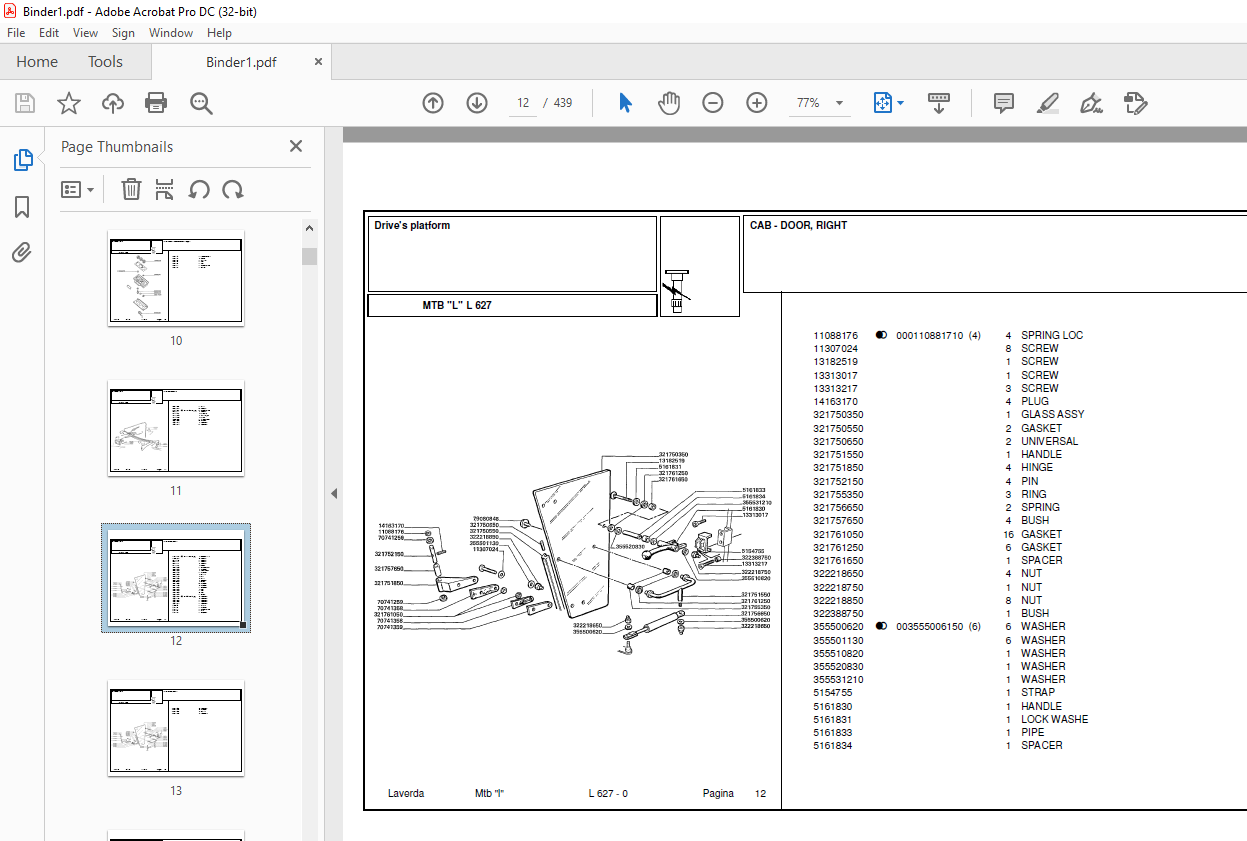The image size is (1247, 841).
Task: Click 'MTB "L" L 627' title text
Action: pyautogui.click(x=457, y=305)
